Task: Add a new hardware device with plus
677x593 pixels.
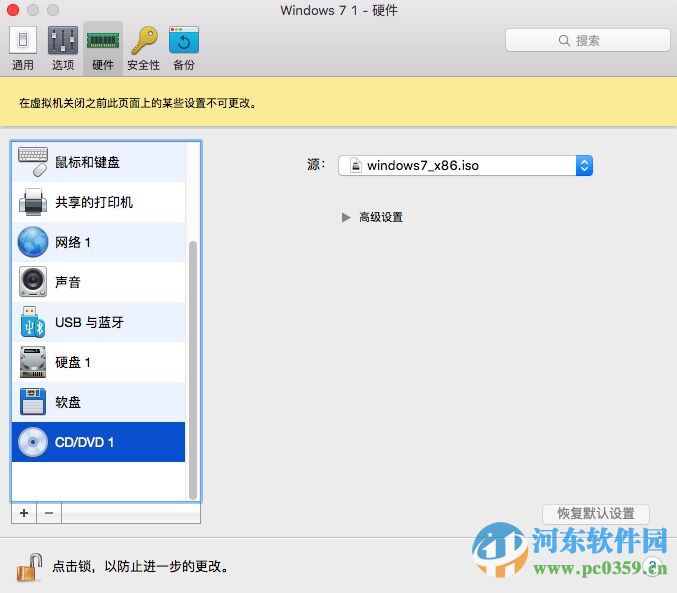Action: coord(24,513)
